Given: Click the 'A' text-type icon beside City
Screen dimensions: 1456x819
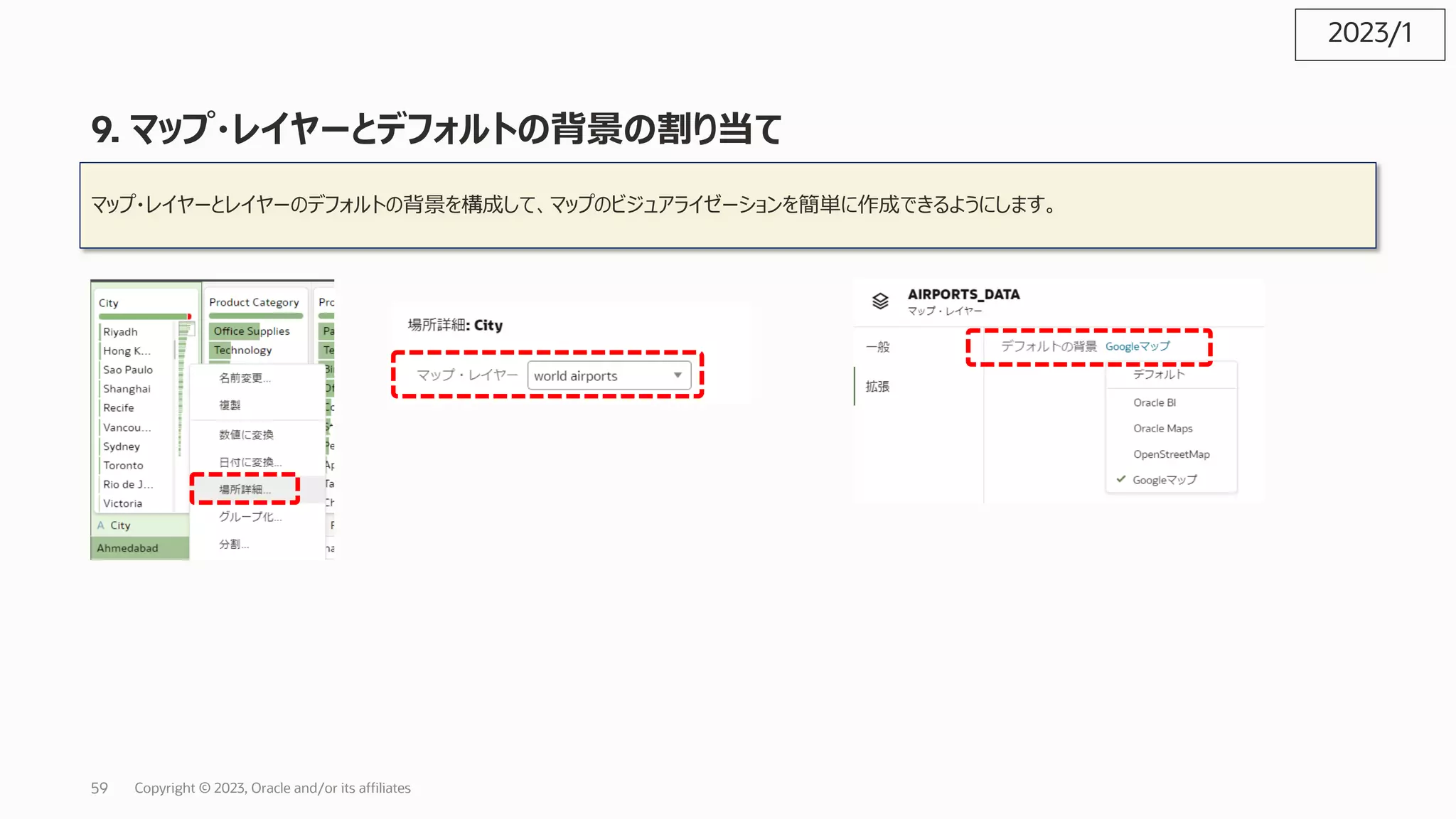Looking at the screenshot, I should 101,525.
